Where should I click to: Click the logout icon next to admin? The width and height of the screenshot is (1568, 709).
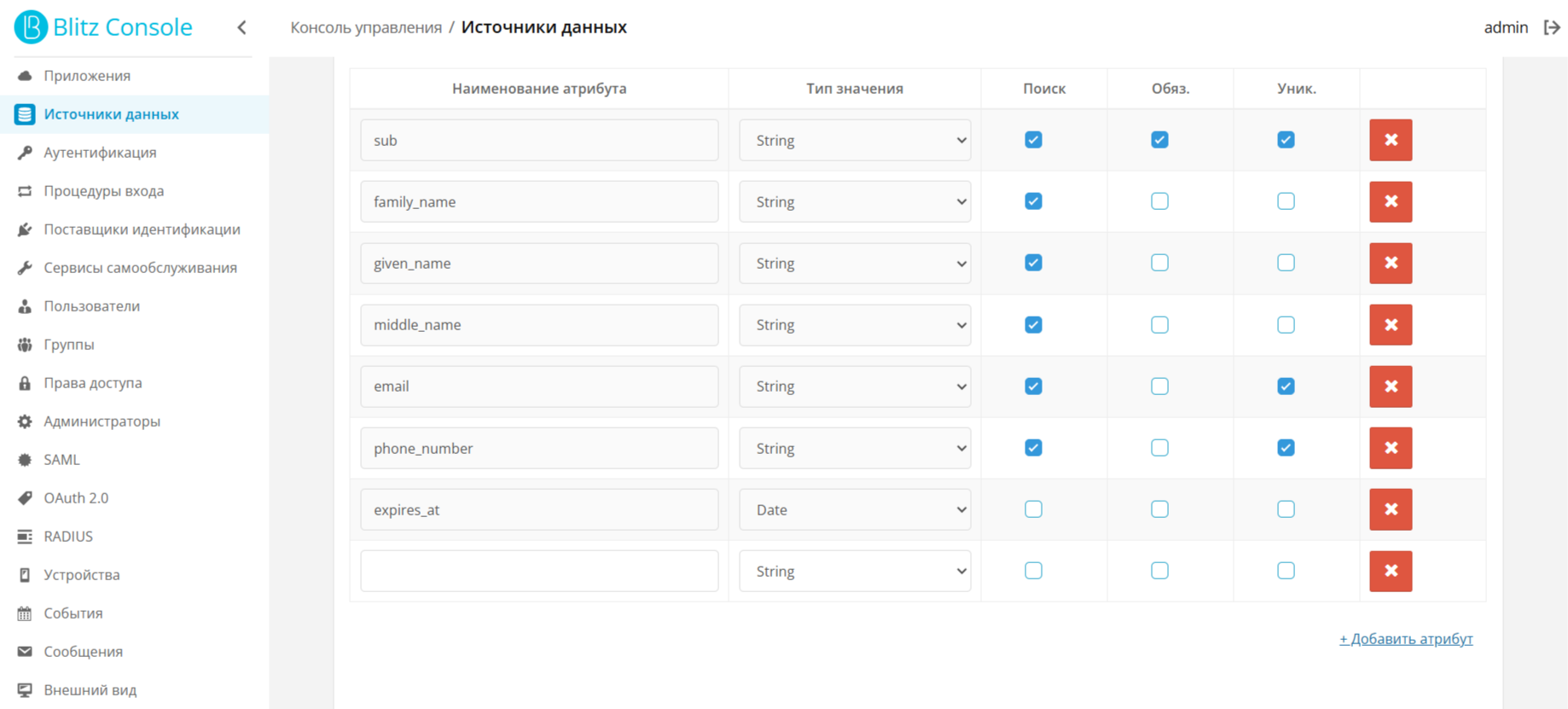click(1552, 27)
